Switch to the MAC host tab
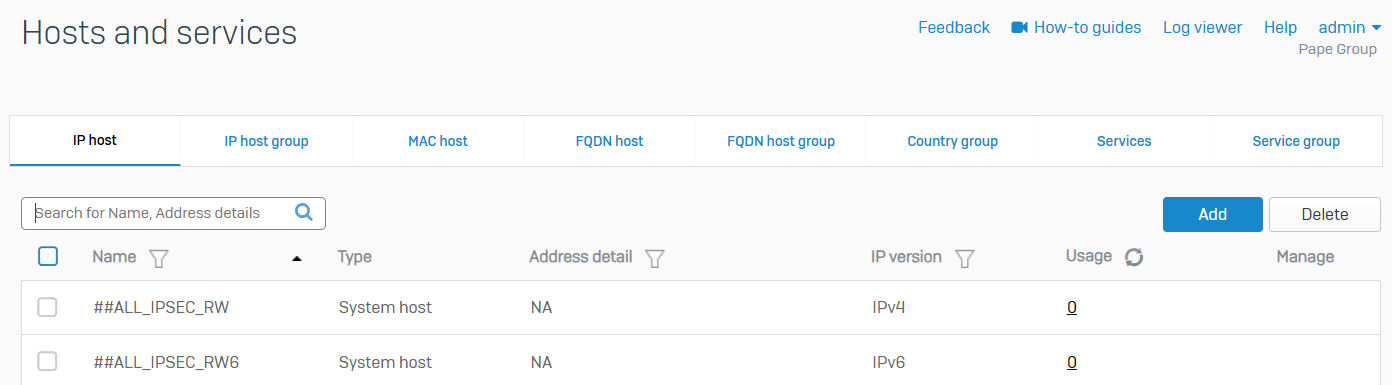Screen dimensions: 1392x385 [438, 141]
